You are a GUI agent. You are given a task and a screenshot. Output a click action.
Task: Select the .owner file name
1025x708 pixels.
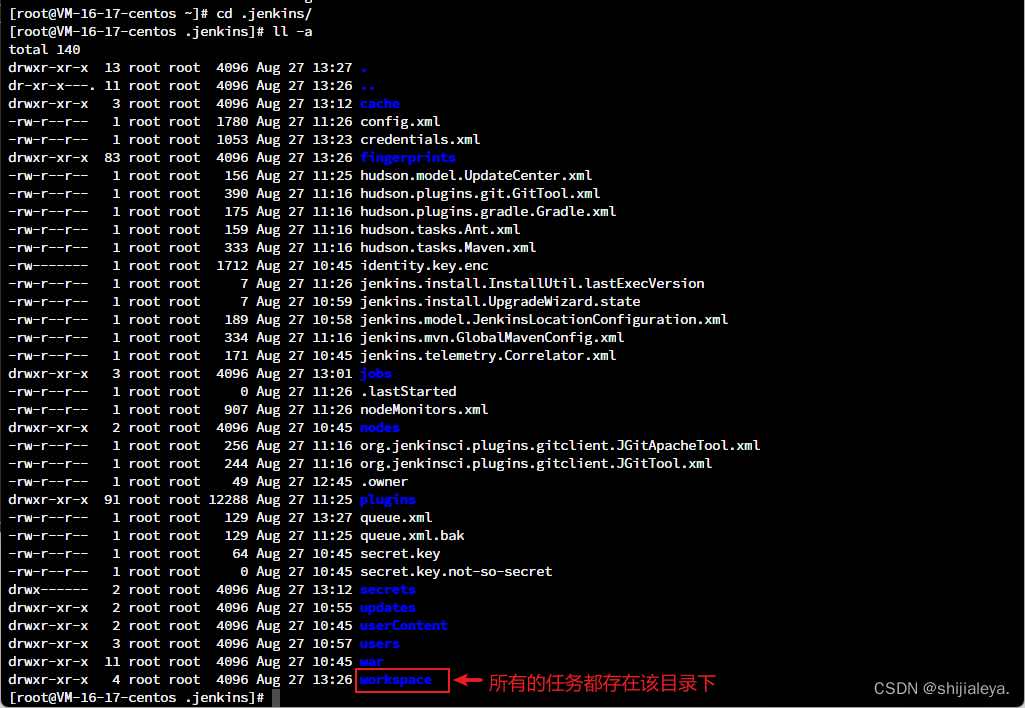(384, 481)
